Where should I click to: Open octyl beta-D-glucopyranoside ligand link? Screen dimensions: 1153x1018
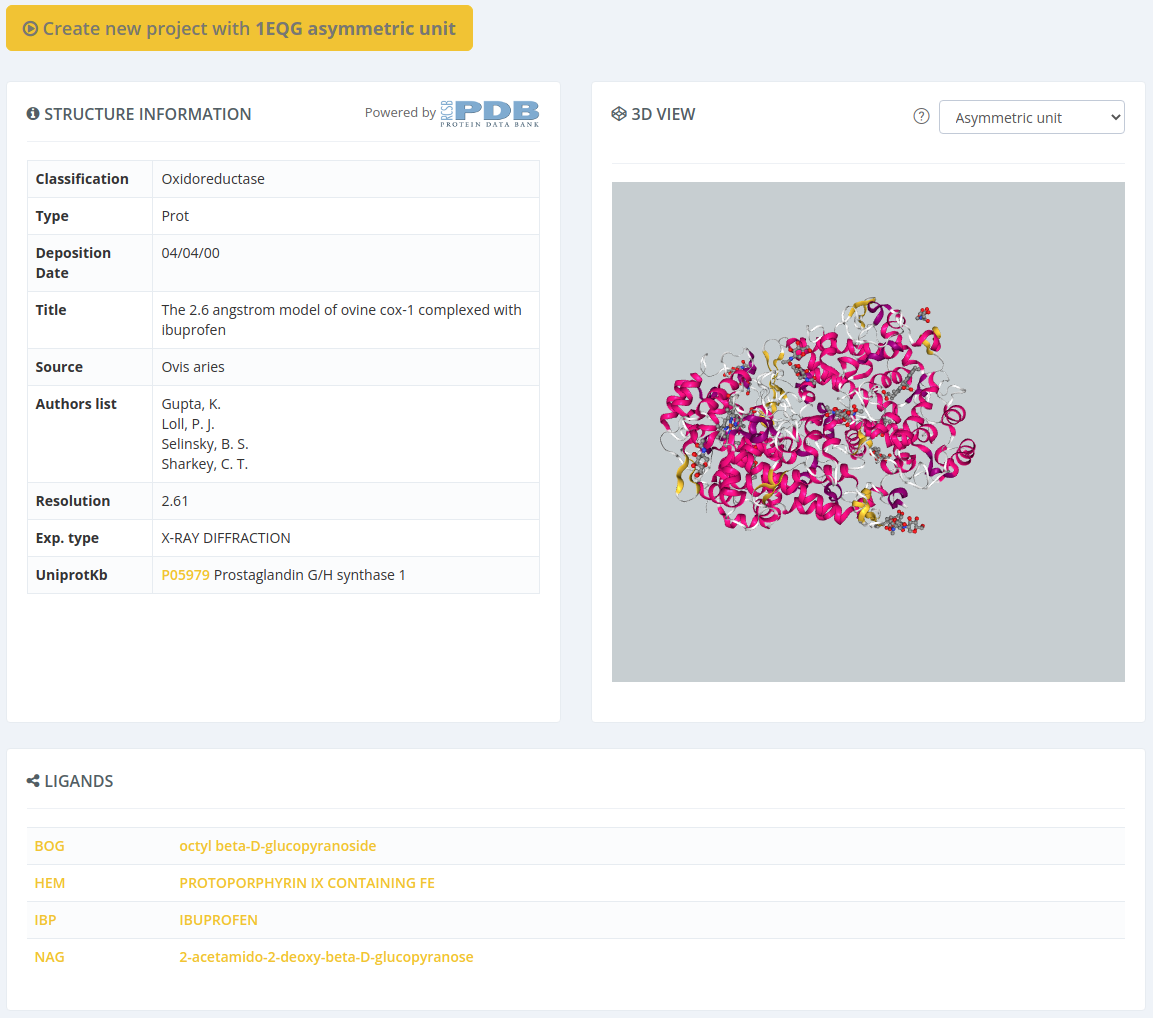[277, 846]
